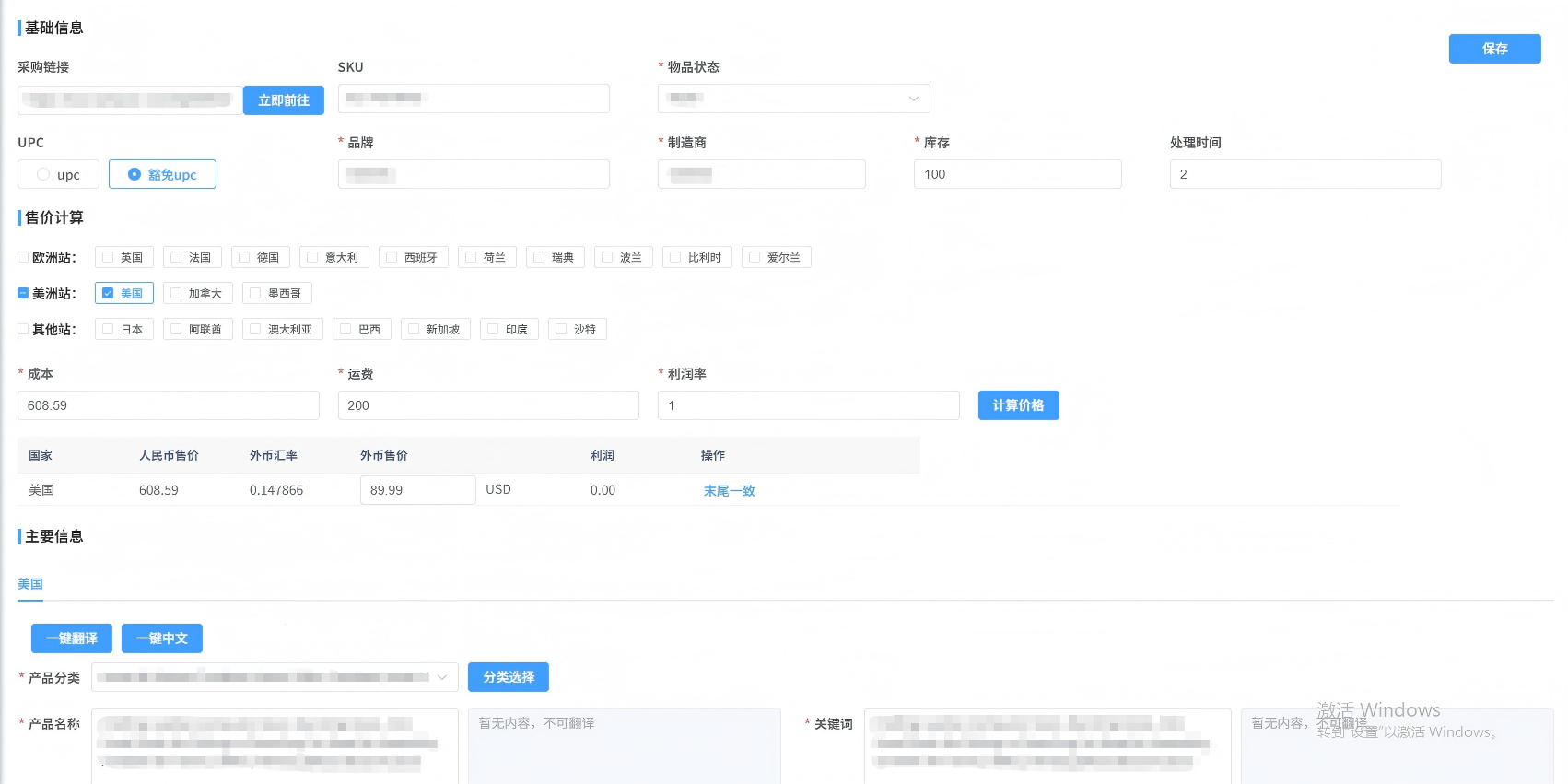Image resolution: width=1568 pixels, height=784 pixels.
Task: Check the 荷兰 checkbox
Action: [471, 258]
